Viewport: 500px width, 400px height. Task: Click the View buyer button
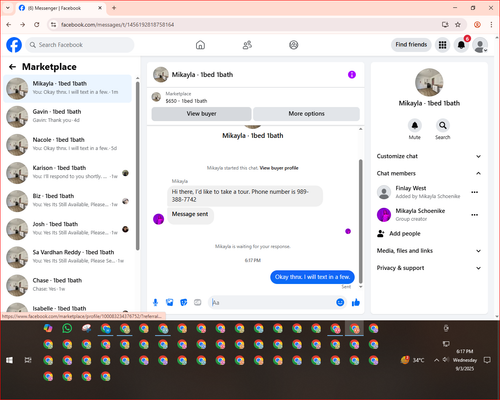(x=201, y=114)
